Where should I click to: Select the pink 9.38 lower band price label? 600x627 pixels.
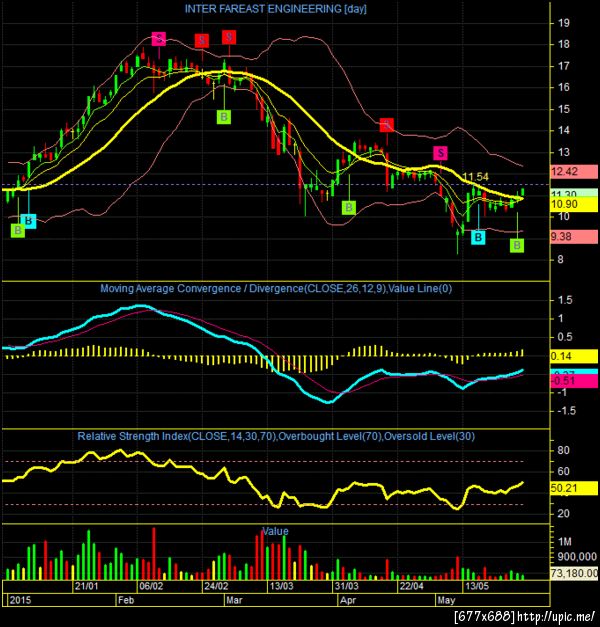pyautogui.click(x=574, y=237)
